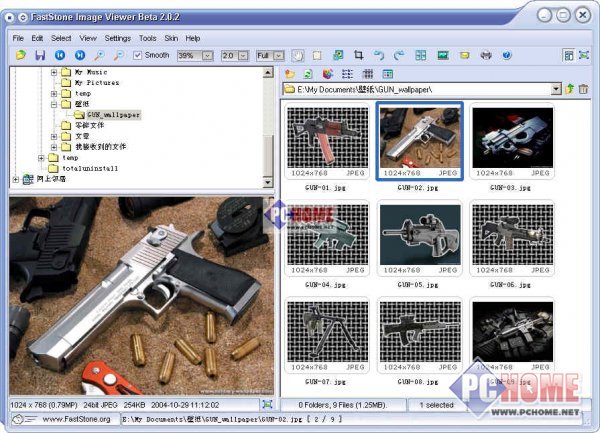
Task: Select the Crop tool
Action: click(358, 55)
